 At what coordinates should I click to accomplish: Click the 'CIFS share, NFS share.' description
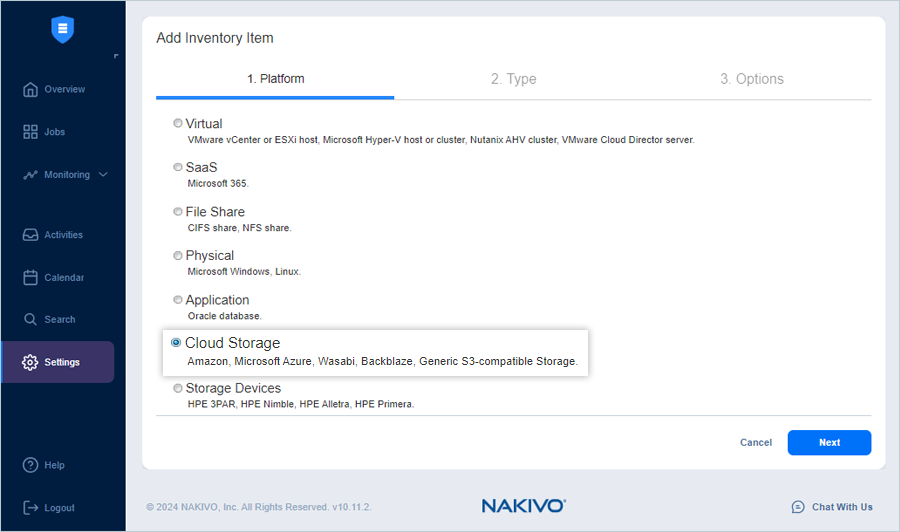[x=239, y=228]
